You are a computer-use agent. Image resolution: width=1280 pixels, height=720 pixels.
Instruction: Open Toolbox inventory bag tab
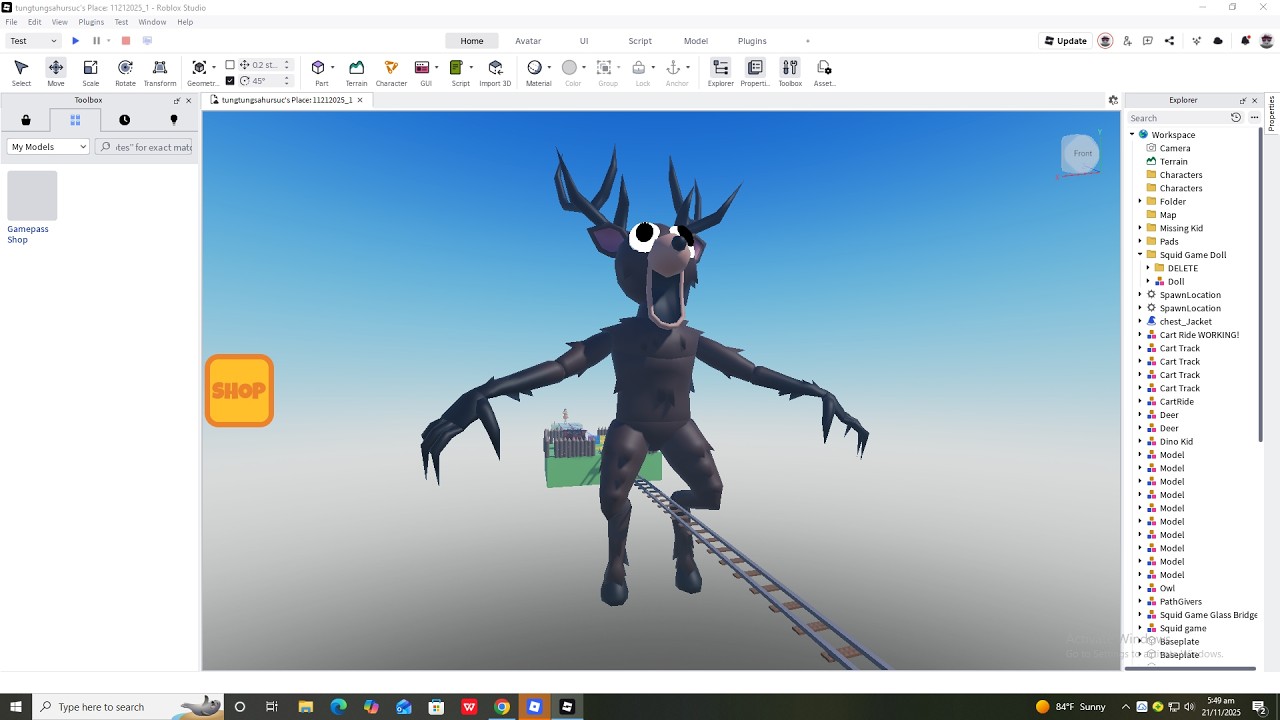26,120
